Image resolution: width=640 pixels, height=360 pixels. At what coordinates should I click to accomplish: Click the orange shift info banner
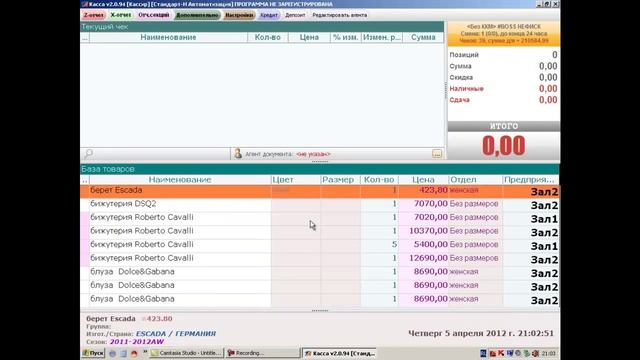504,34
